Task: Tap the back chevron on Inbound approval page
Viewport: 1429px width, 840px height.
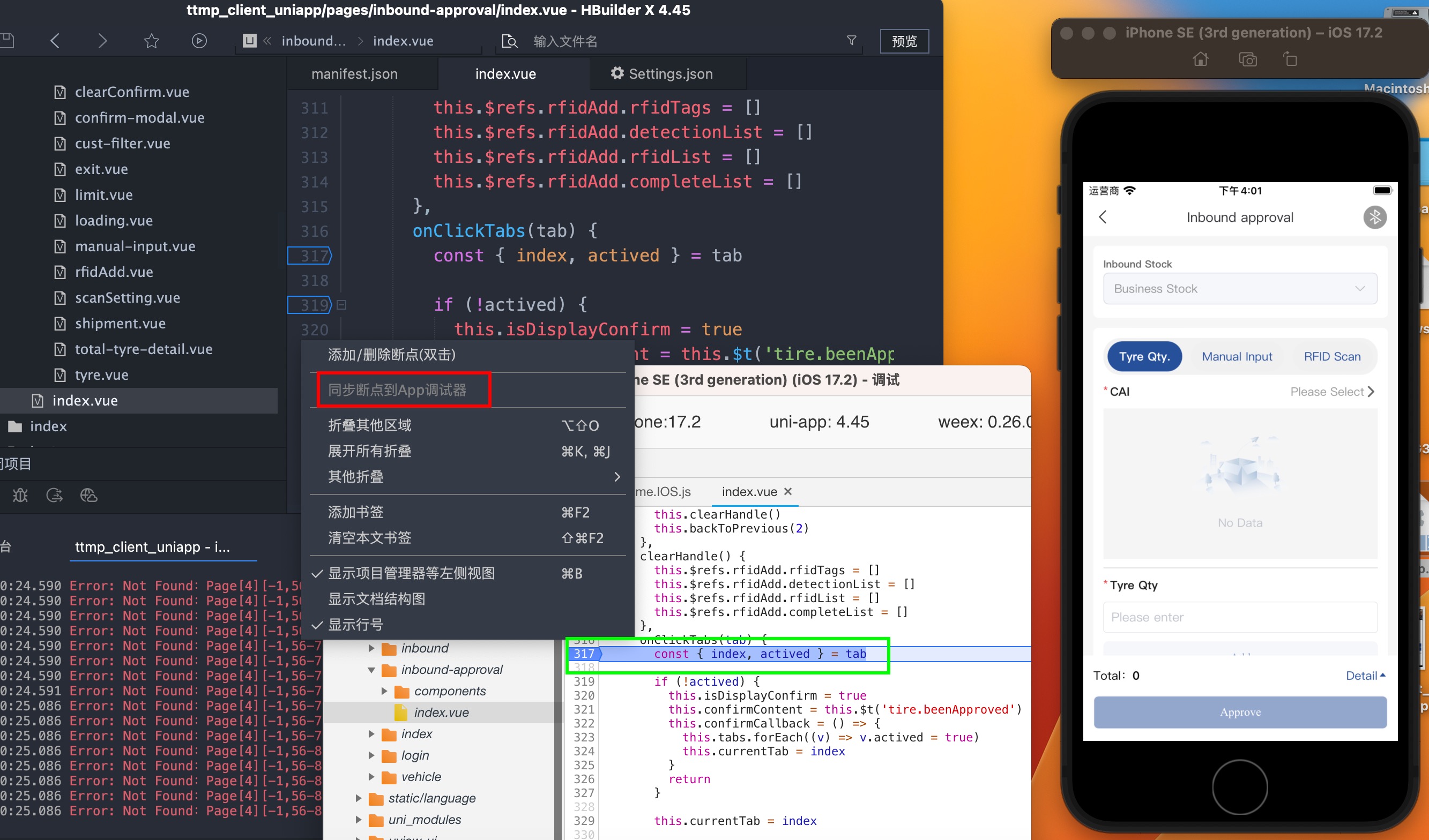Action: [1103, 217]
